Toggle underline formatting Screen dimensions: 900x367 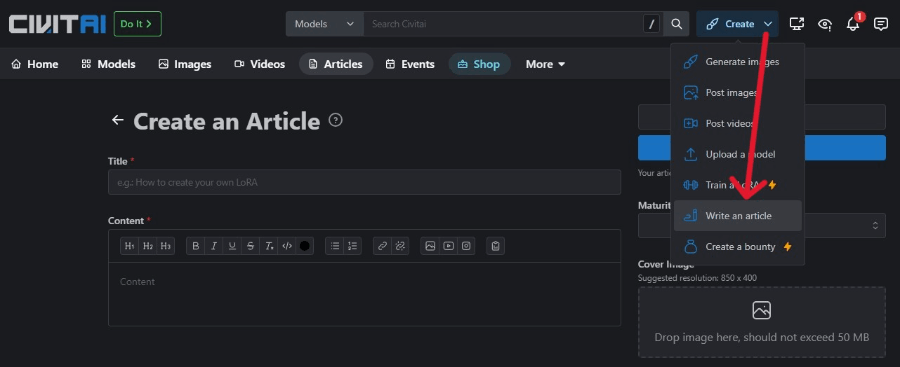point(232,246)
